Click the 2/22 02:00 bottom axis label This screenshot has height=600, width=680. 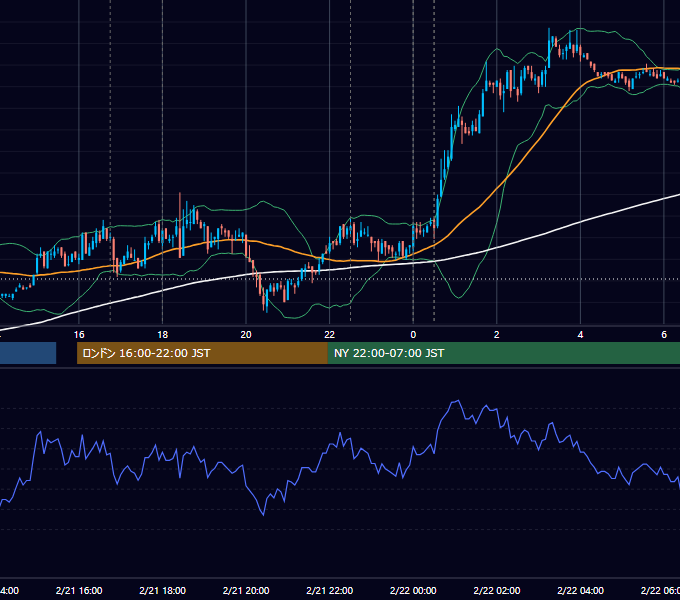click(497, 591)
